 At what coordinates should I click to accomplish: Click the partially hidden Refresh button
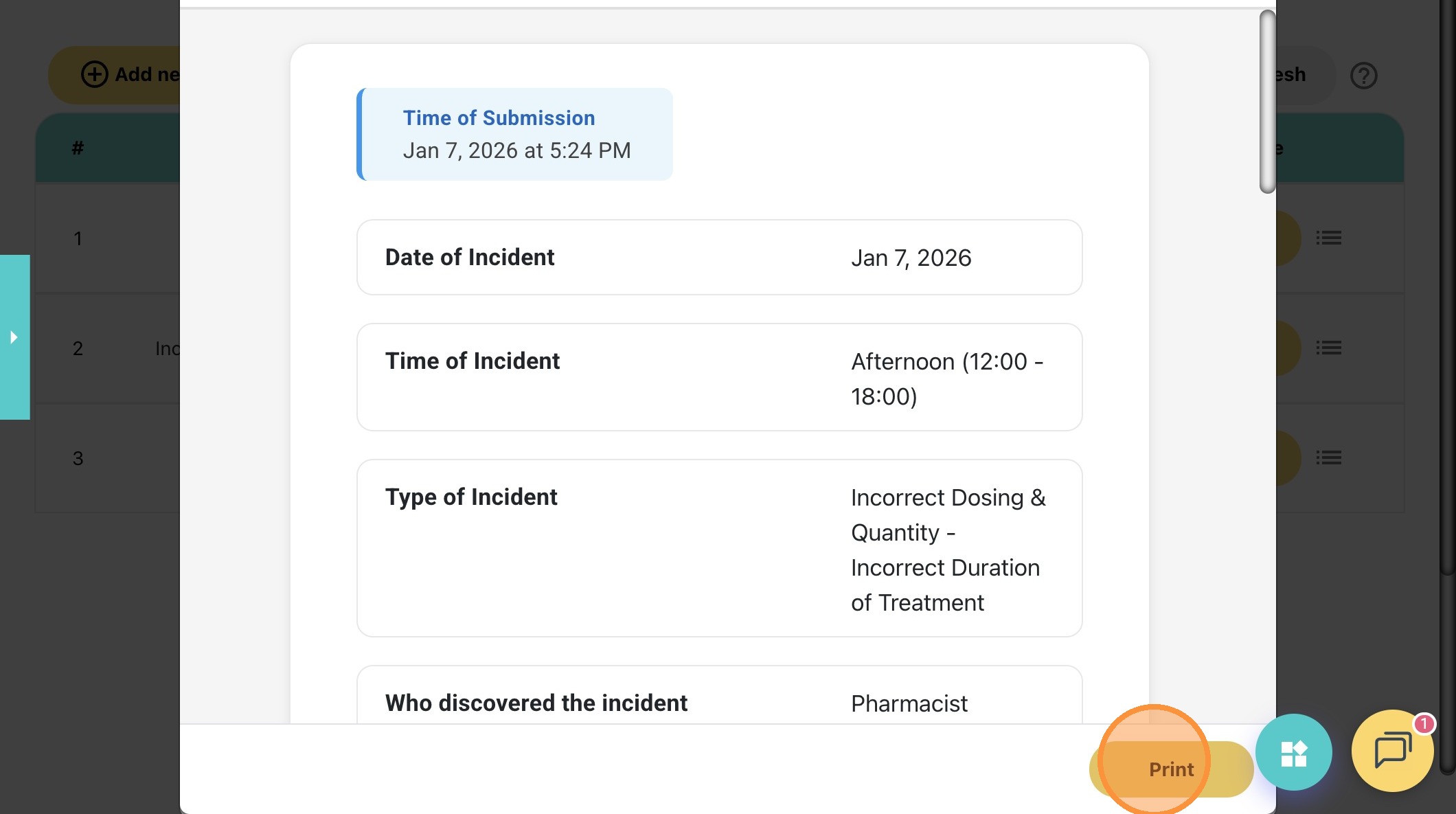click(x=1295, y=75)
